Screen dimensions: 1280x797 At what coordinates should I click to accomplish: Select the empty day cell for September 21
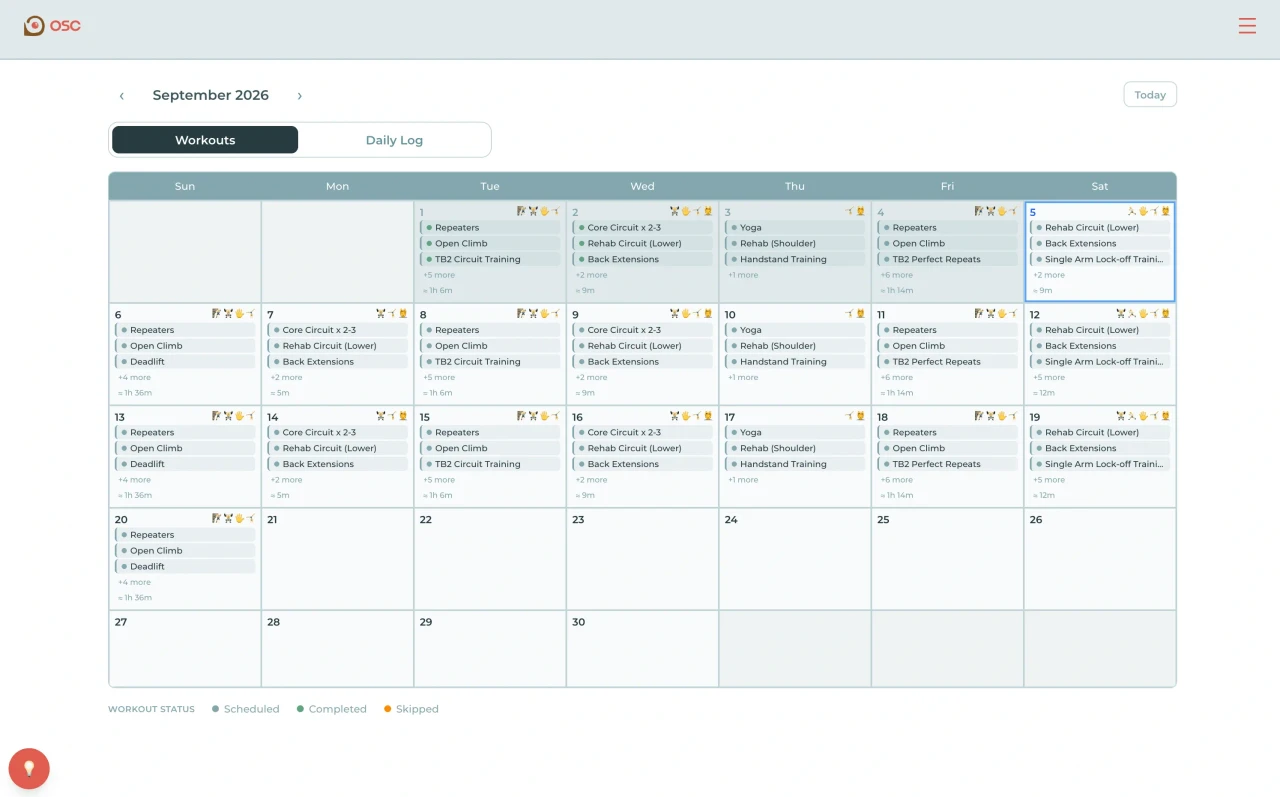(x=338, y=559)
